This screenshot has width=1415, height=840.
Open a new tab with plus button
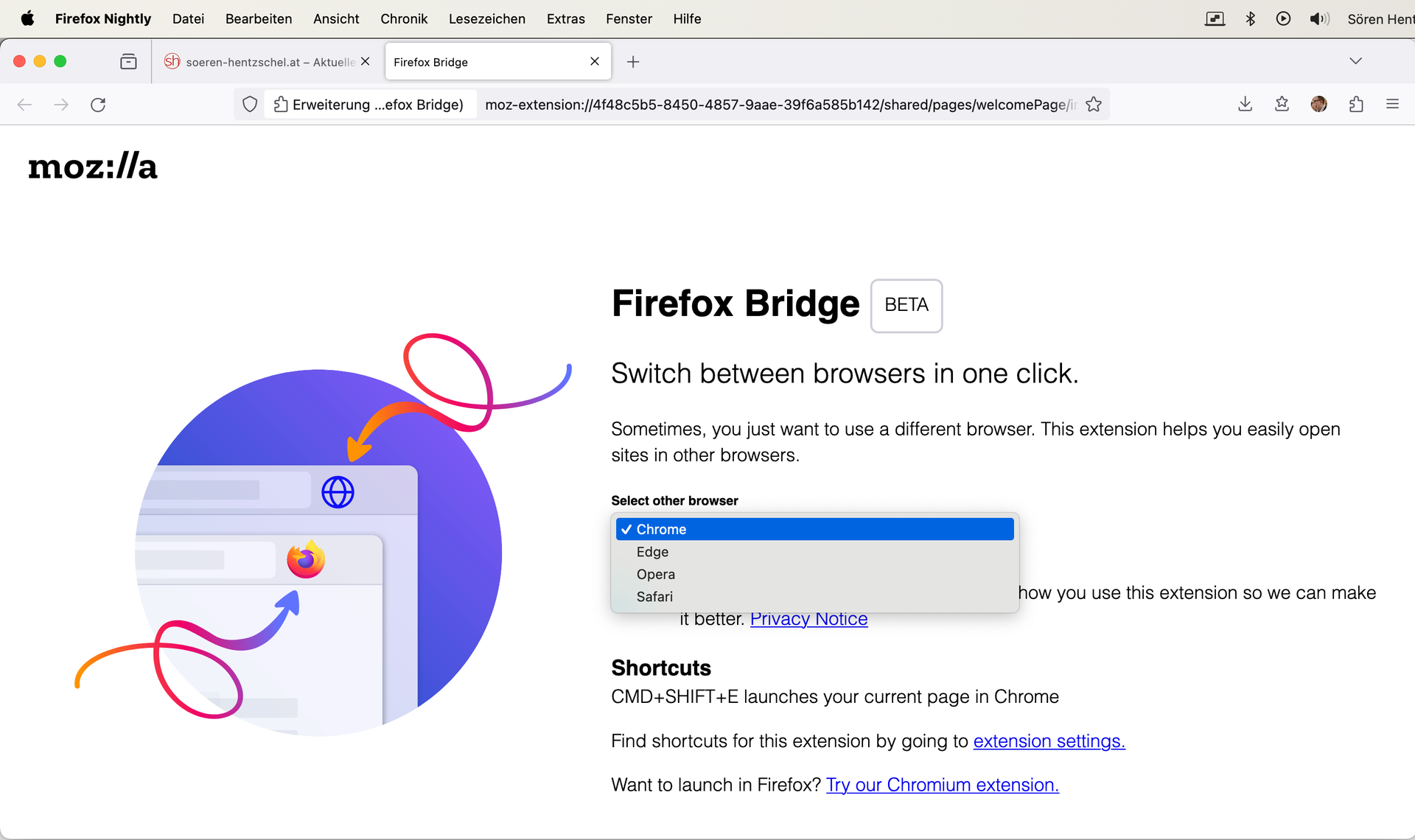click(x=633, y=62)
